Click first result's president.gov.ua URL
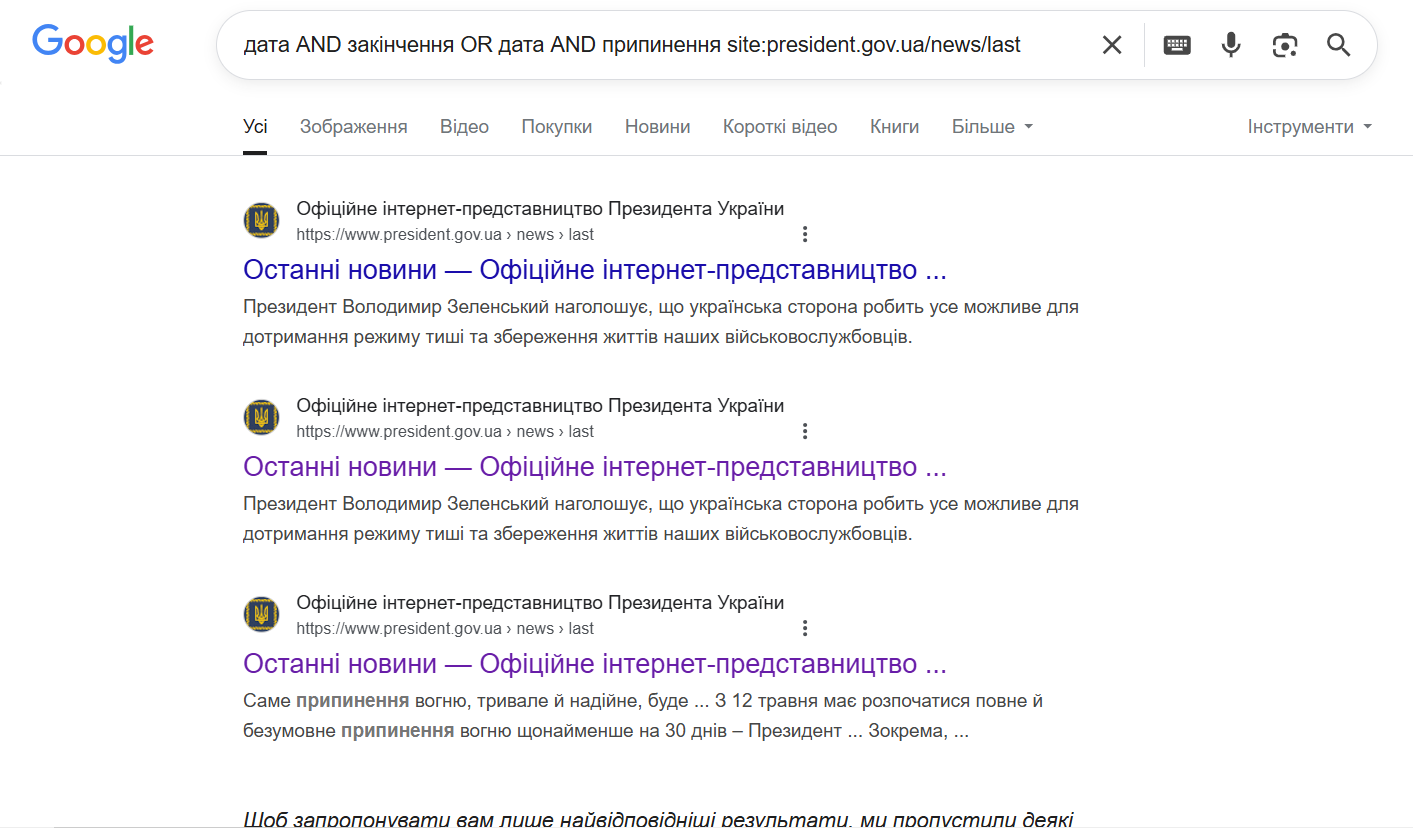This screenshot has height=828, width=1413. [x=445, y=235]
